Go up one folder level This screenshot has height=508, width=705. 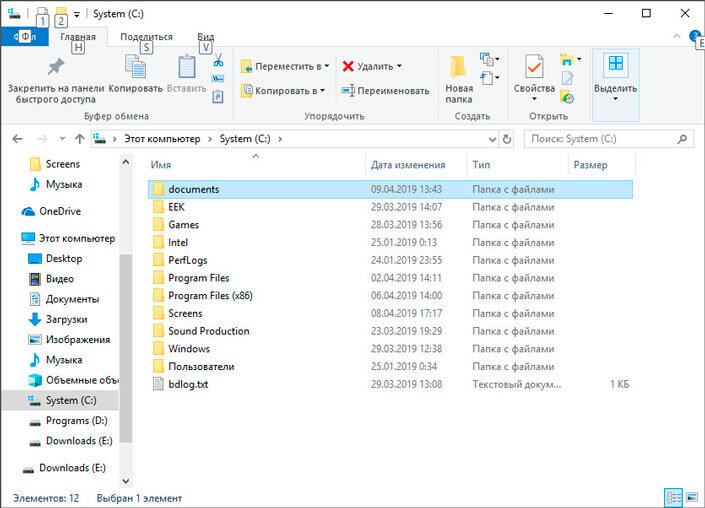pos(80,139)
